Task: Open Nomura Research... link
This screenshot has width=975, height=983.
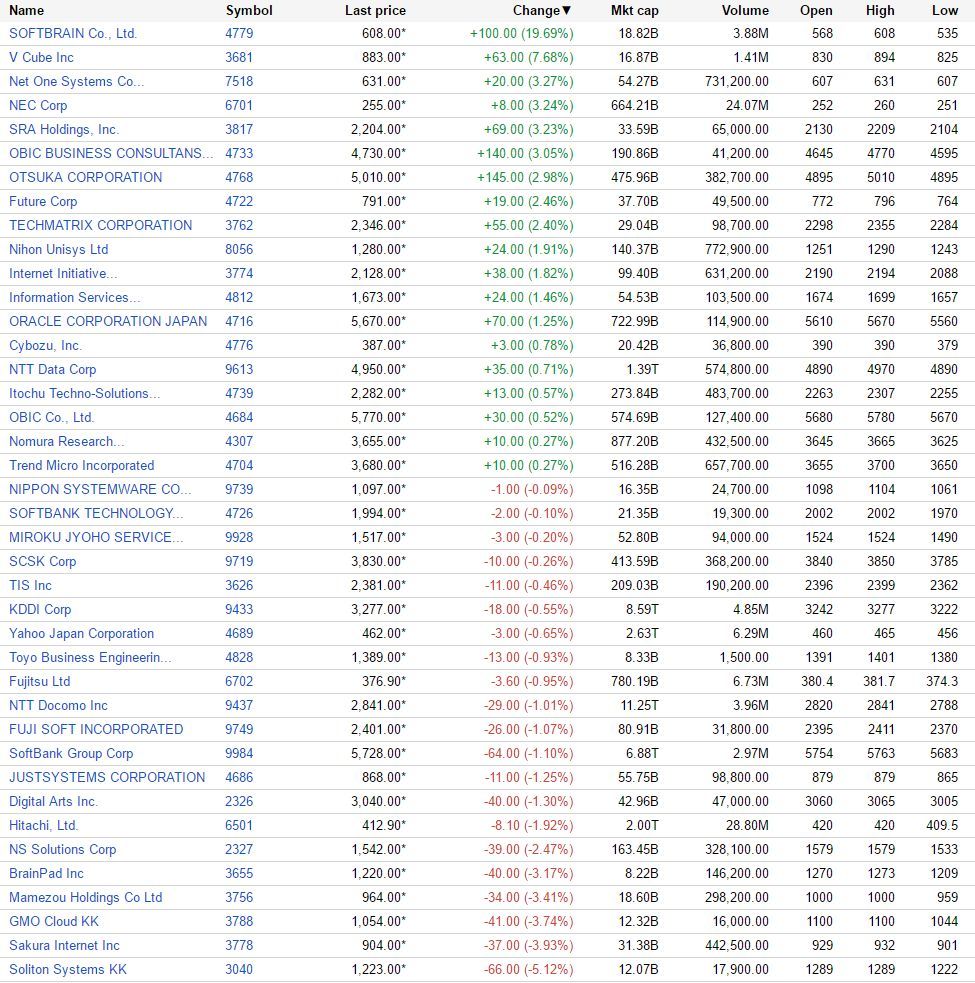Action: 66,442
